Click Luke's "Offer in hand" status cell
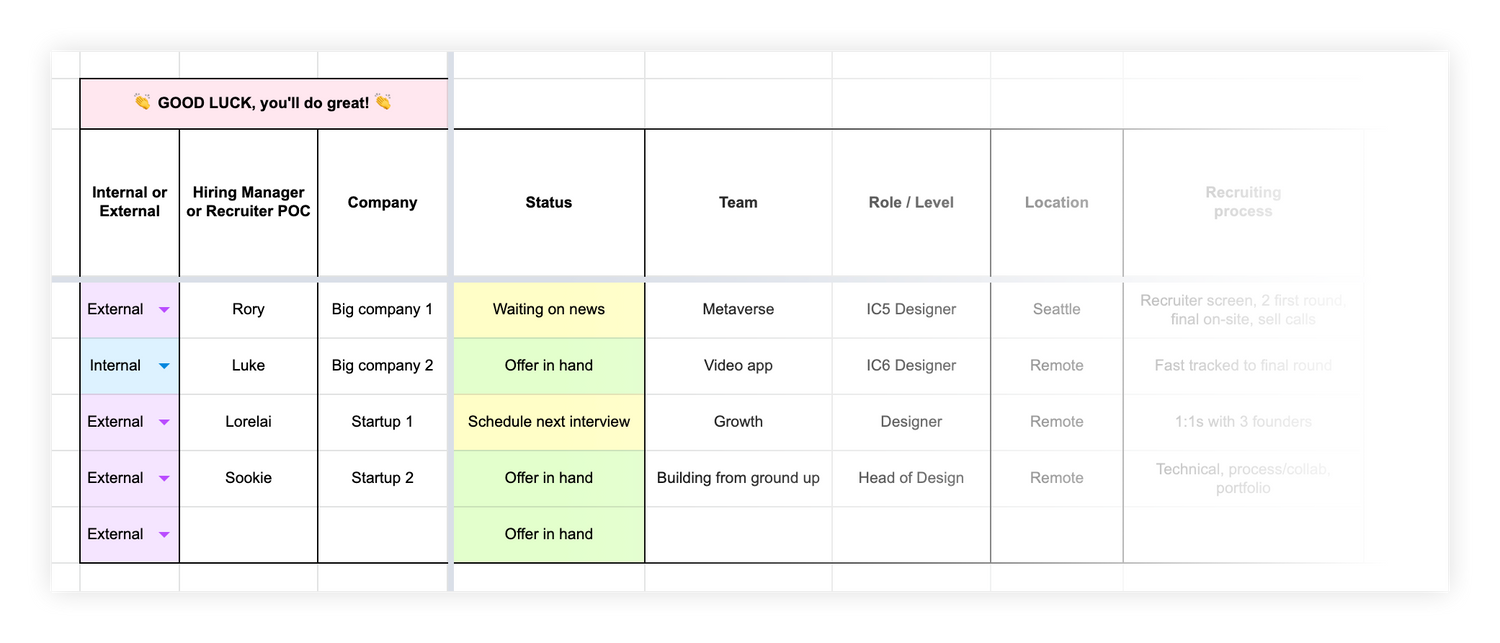 coord(548,366)
